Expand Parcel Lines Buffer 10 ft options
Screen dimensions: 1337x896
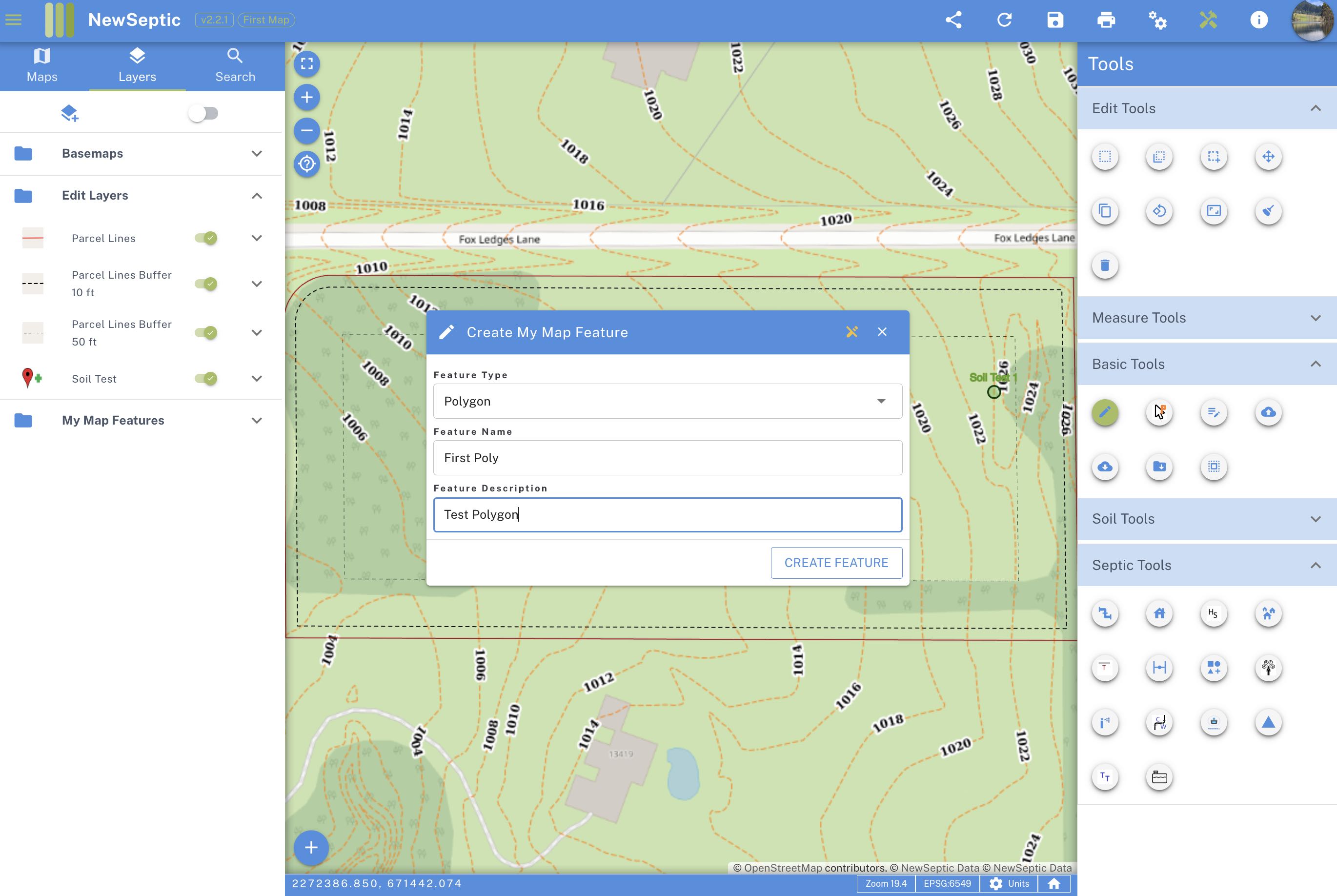pyautogui.click(x=257, y=284)
